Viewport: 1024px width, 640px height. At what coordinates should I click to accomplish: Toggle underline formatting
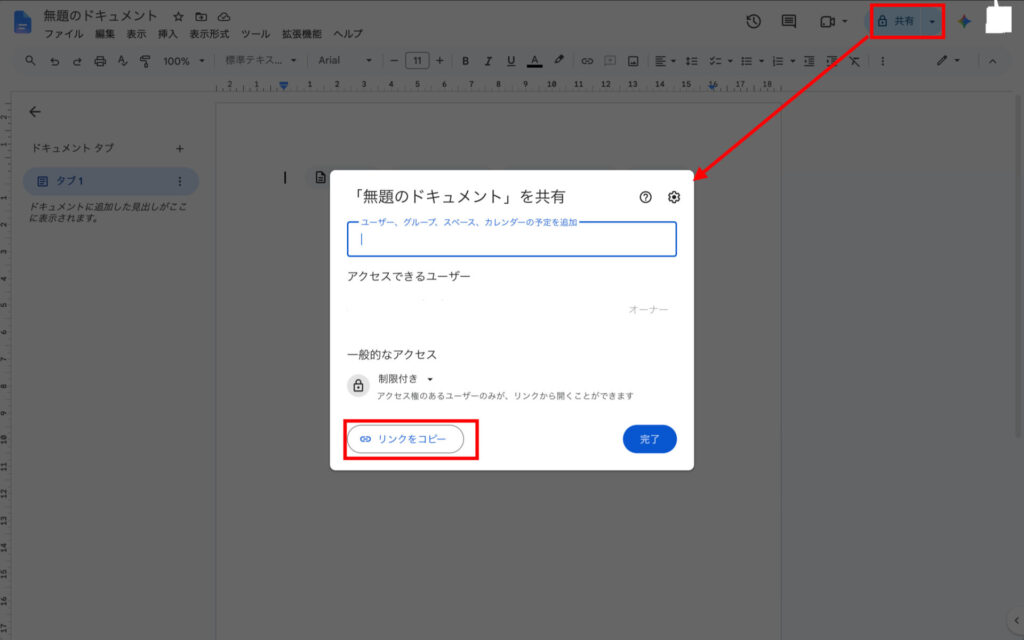[511, 61]
